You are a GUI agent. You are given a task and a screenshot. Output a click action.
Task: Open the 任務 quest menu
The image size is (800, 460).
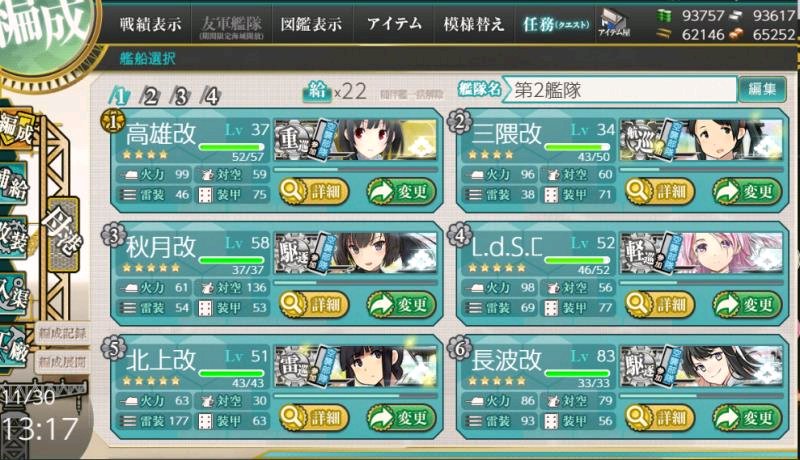pyautogui.click(x=556, y=24)
